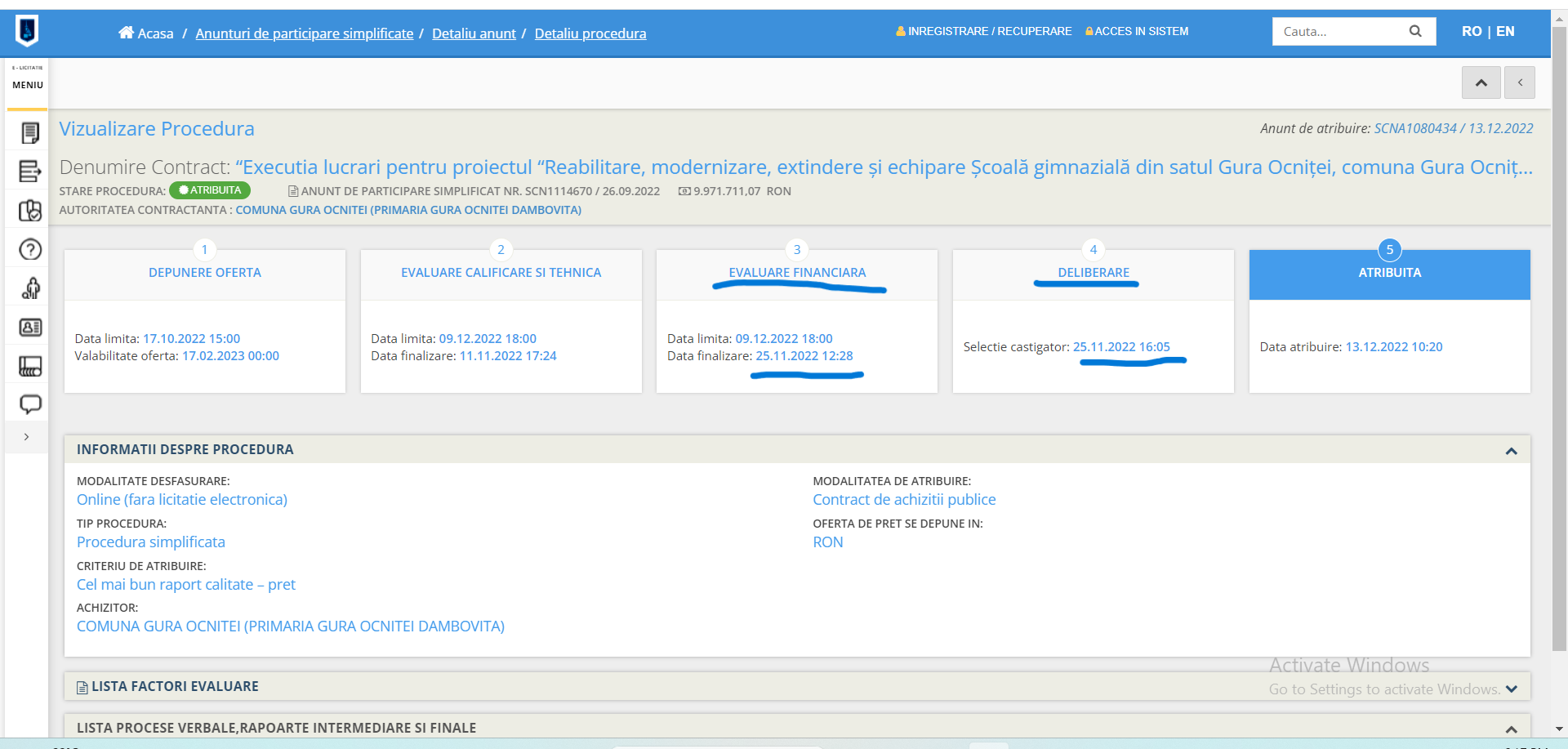Click the e-licitatie shield logo
The image size is (1568, 749).
click(27, 32)
